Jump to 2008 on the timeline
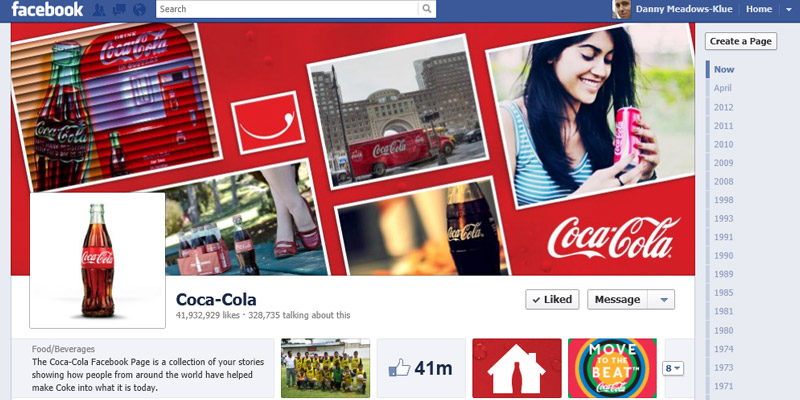 click(x=723, y=181)
